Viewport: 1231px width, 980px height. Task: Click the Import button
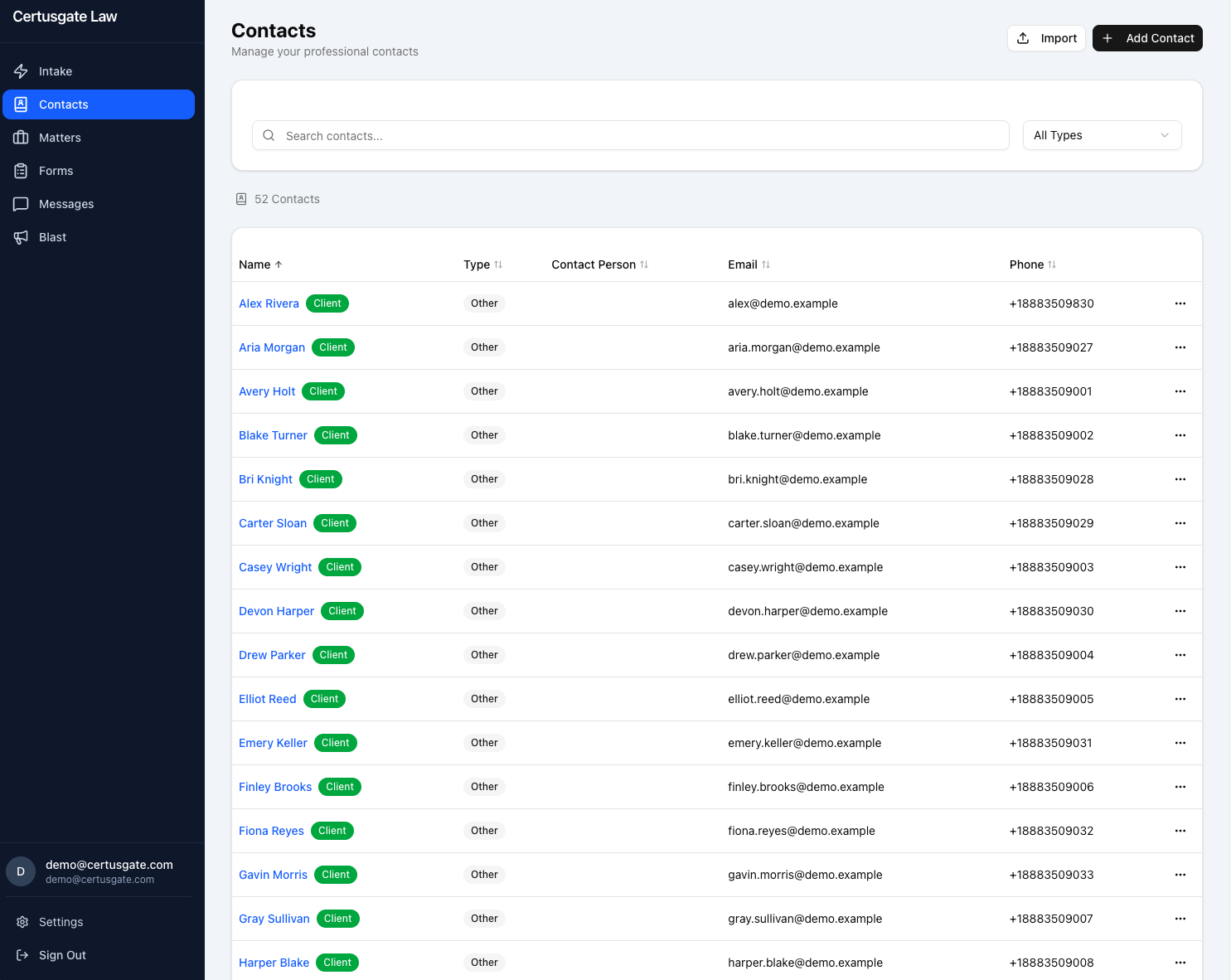pos(1046,38)
